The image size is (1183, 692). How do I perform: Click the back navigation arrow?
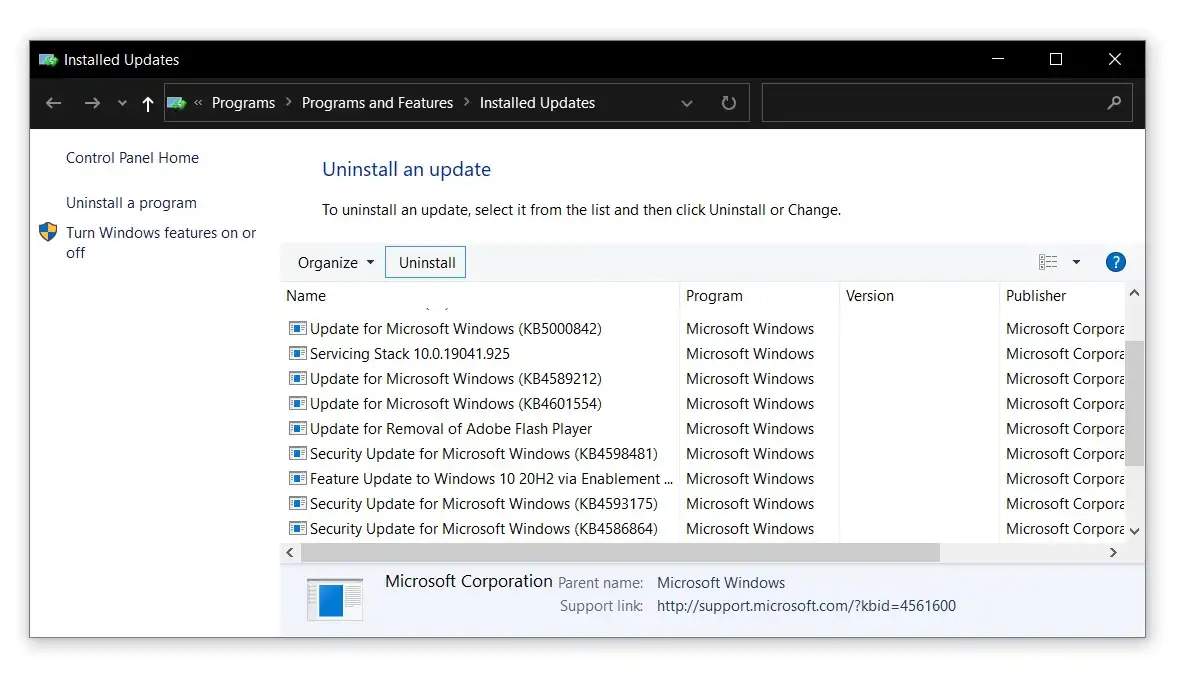(53, 103)
